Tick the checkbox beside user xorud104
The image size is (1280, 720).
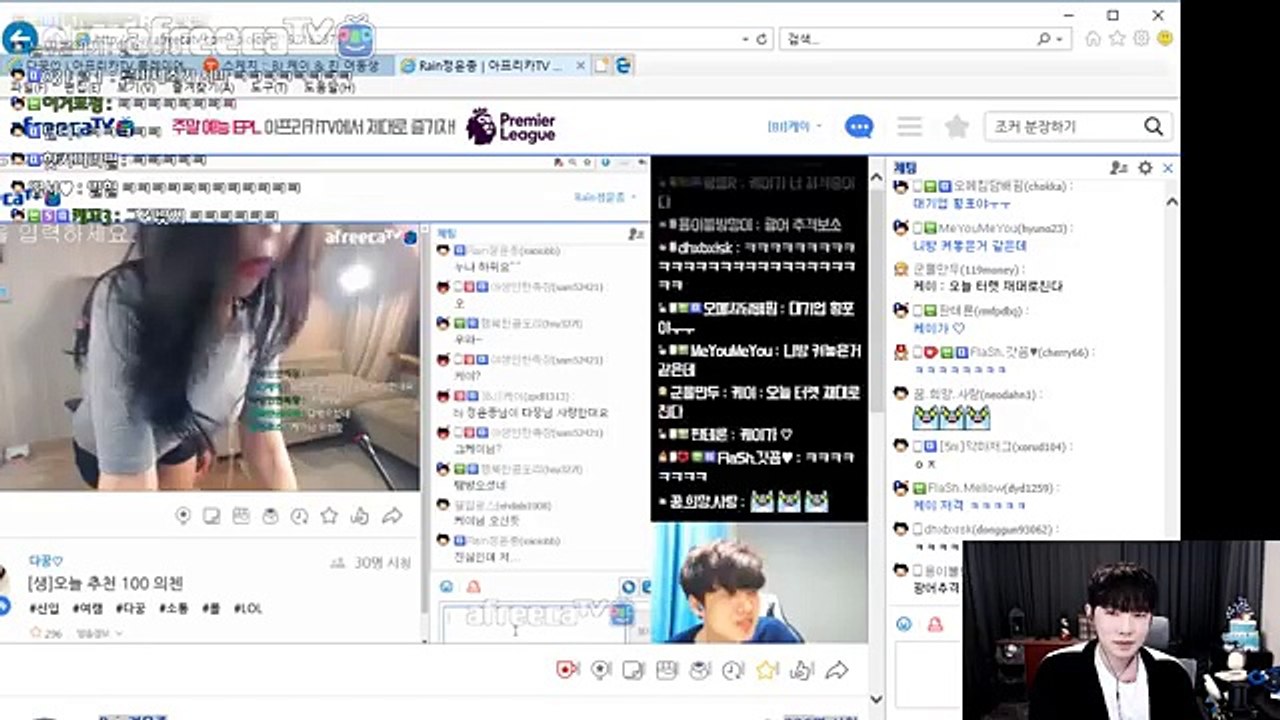(x=917, y=446)
